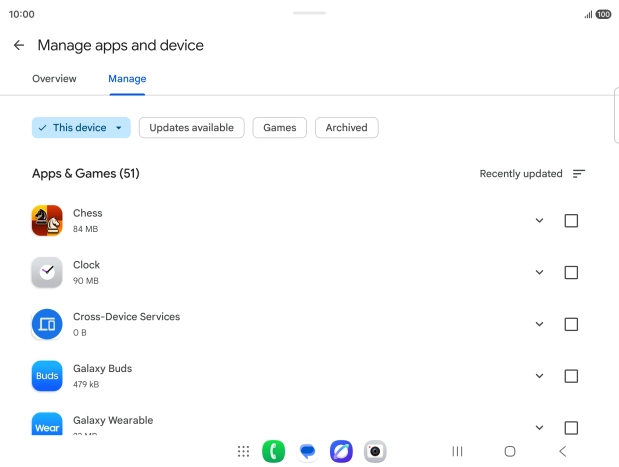
Task: Tap the Home navigation button
Action: pyautogui.click(x=510, y=451)
